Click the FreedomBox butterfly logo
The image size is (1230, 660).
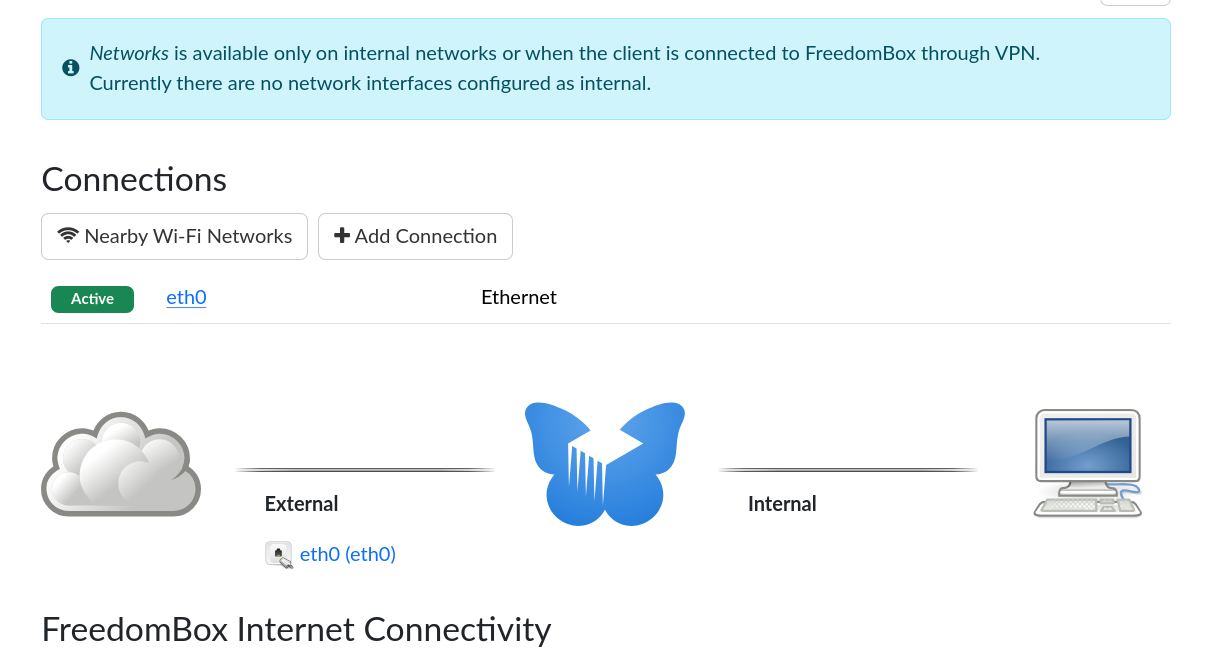[x=605, y=464]
